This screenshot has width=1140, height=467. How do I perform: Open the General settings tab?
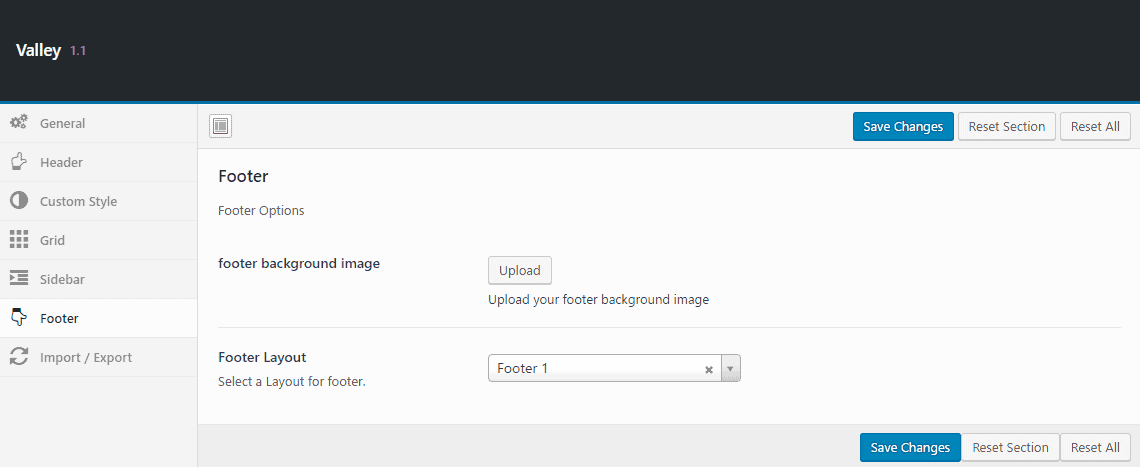tap(98, 123)
